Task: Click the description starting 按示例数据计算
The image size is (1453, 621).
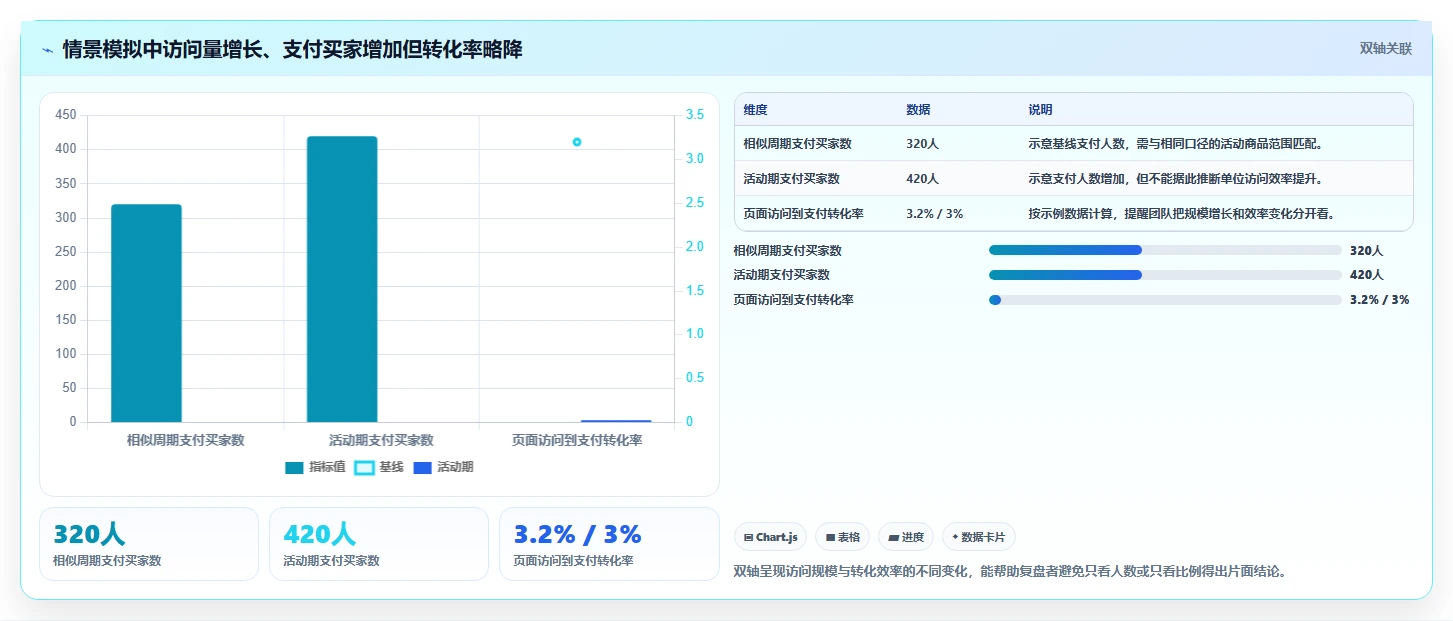Action: tap(1181, 214)
